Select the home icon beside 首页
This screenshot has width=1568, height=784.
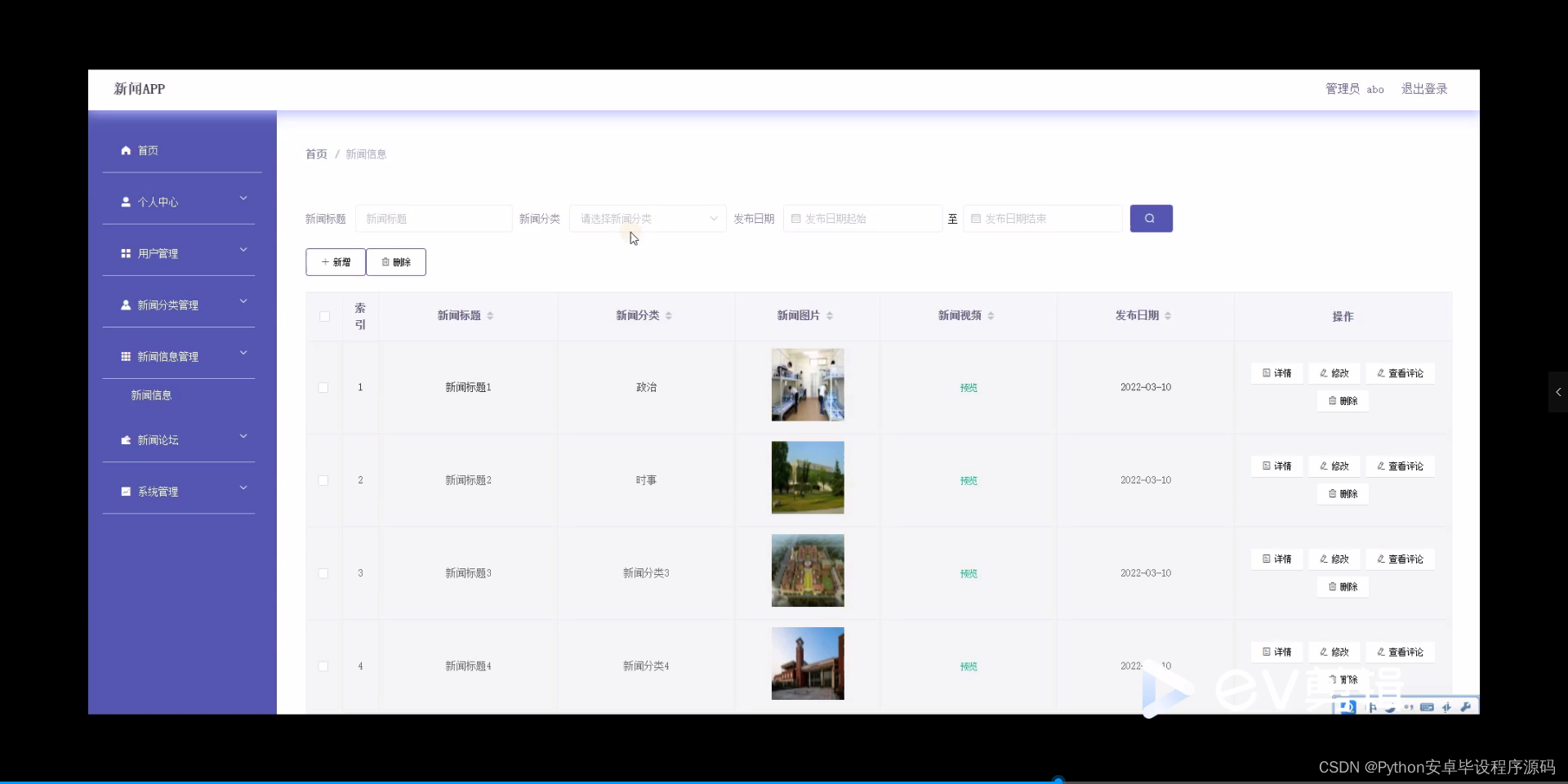[x=125, y=150]
